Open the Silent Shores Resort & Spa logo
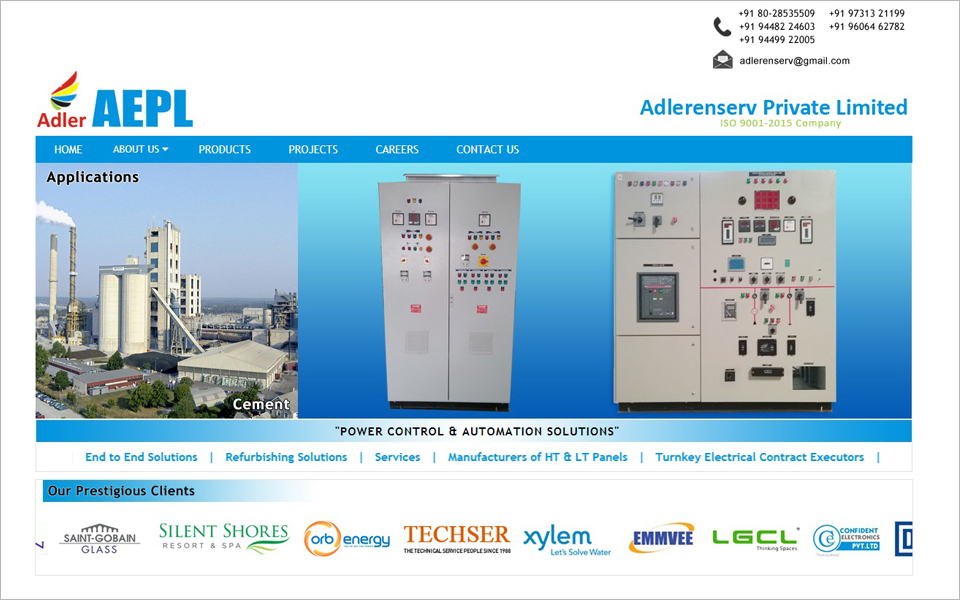The width and height of the screenshot is (960, 600). pos(223,538)
